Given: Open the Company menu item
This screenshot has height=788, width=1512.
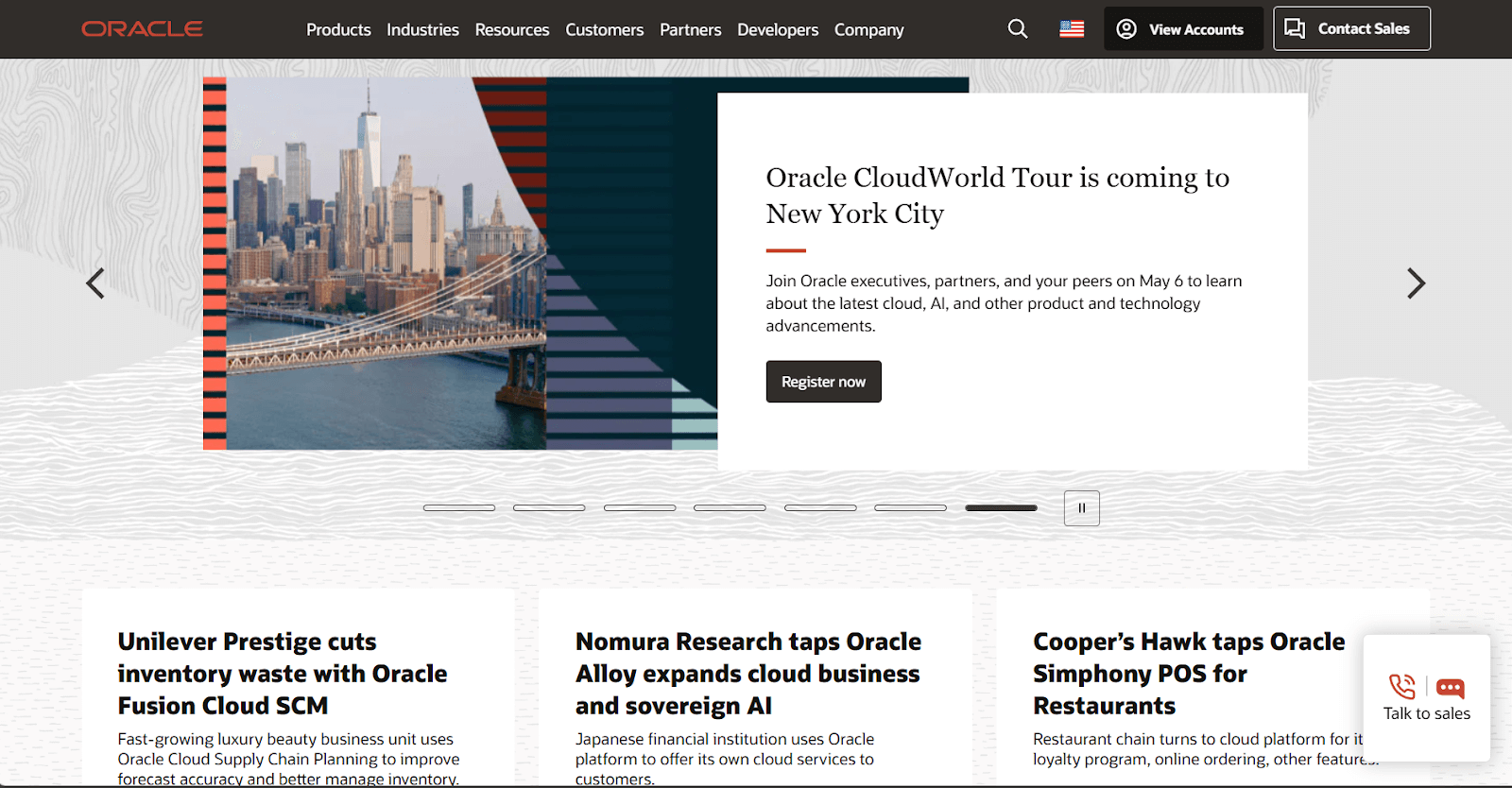Looking at the screenshot, I should [x=868, y=30].
